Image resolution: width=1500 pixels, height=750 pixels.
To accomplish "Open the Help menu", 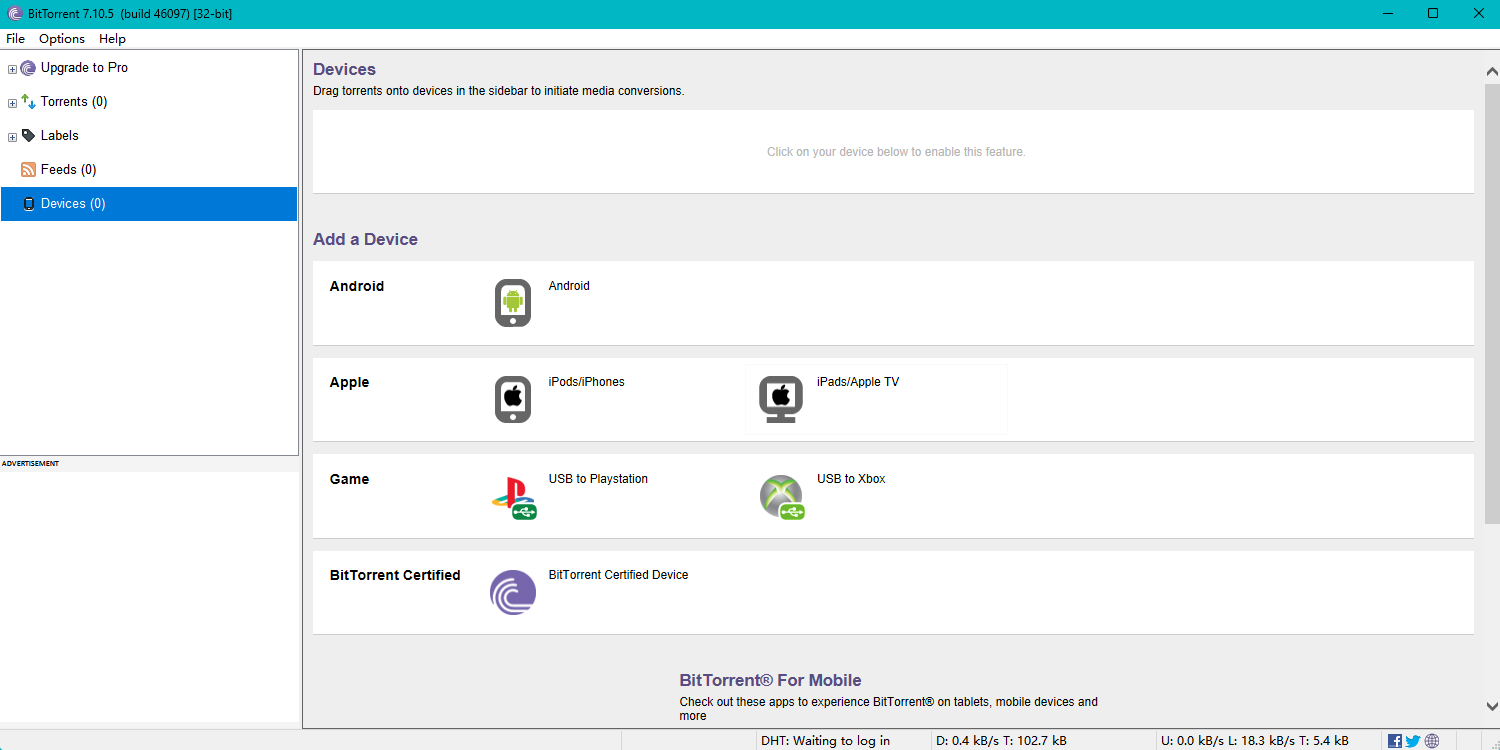I will [x=112, y=39].
